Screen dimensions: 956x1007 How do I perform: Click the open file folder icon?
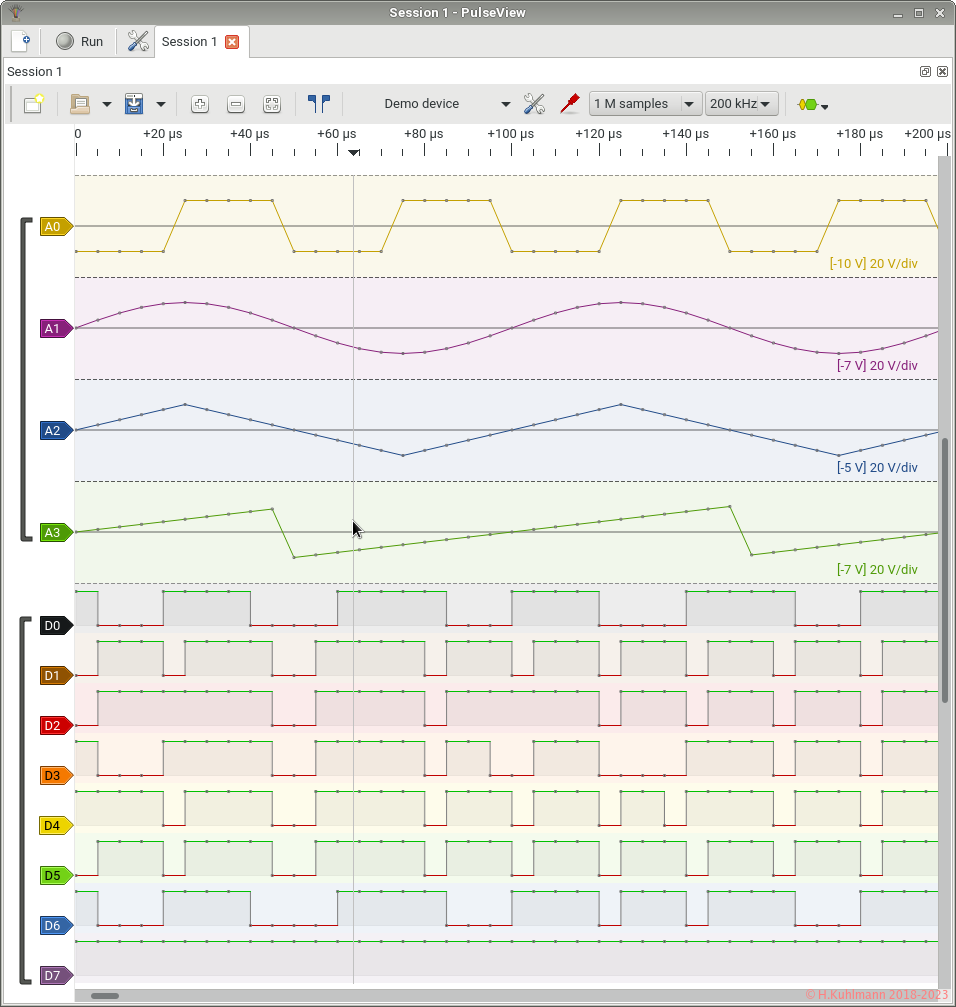[80, 104]
